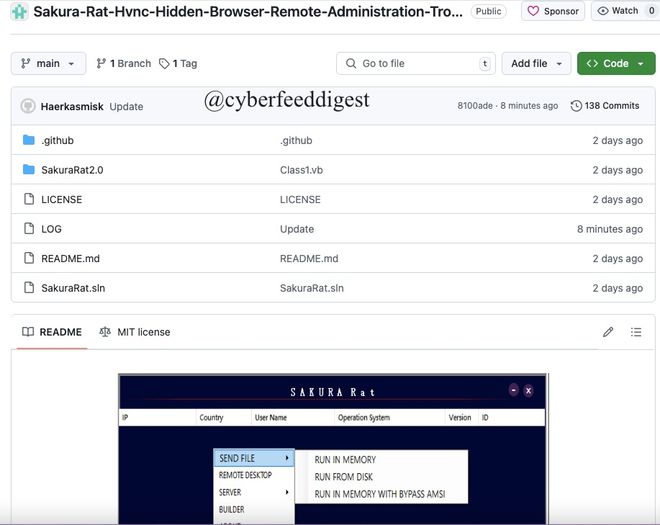Image resolution: width=660 pixels, height=525 pixels.
Task: Switch to the README tab
Action: tap(52, 332)
